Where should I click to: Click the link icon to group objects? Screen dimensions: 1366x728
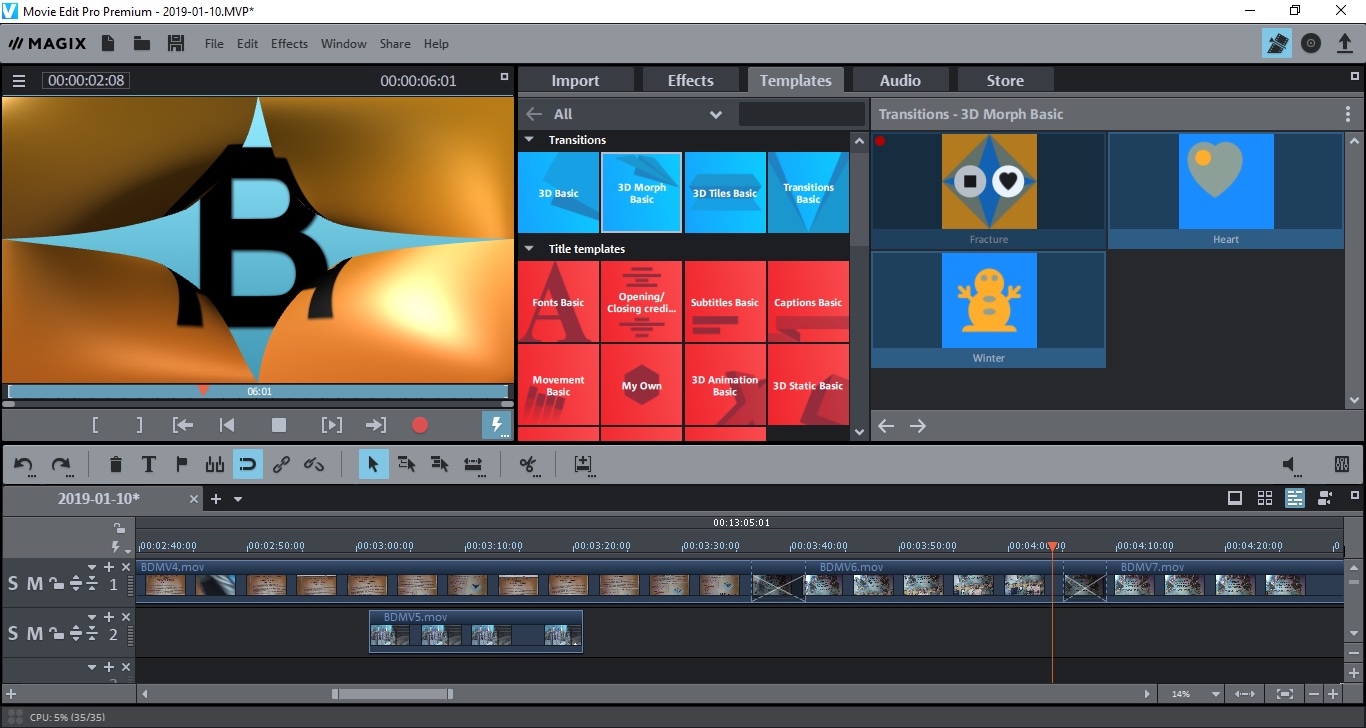(282, 464)
